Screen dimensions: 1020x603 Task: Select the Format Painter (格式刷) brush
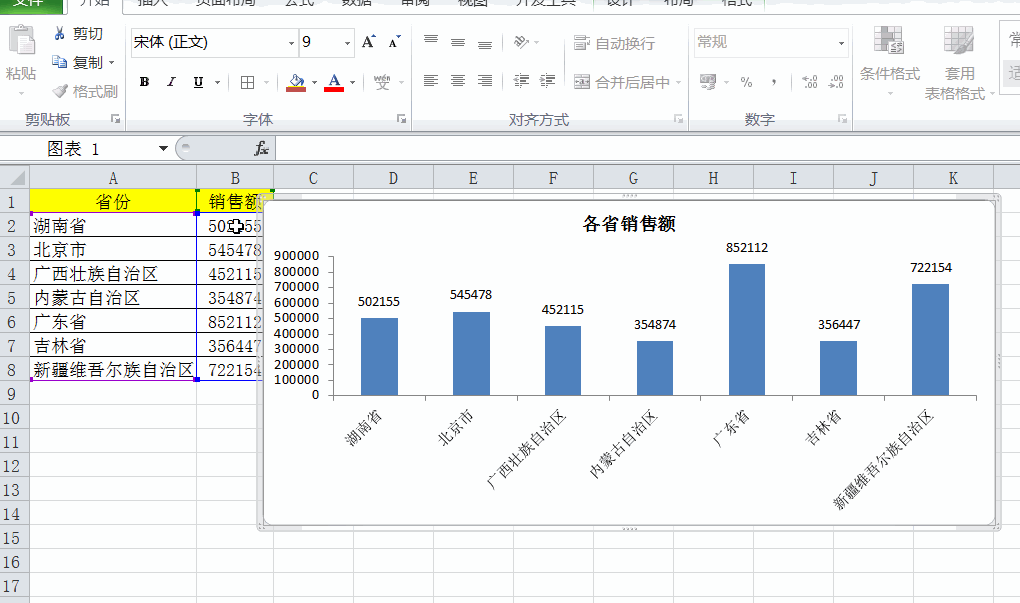[60, 91]
